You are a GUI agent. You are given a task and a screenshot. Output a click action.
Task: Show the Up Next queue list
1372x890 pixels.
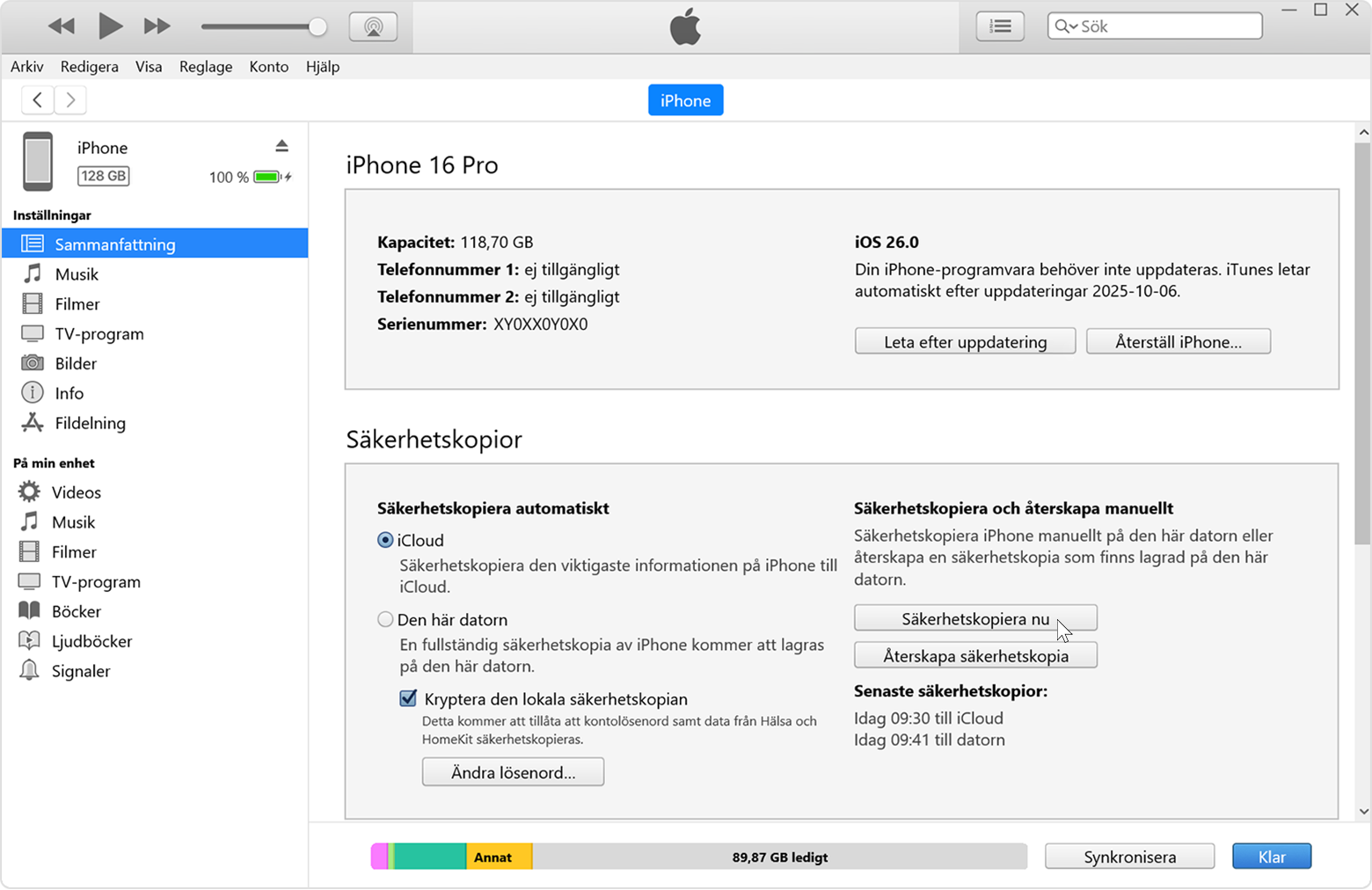[x=1000, y=26]
